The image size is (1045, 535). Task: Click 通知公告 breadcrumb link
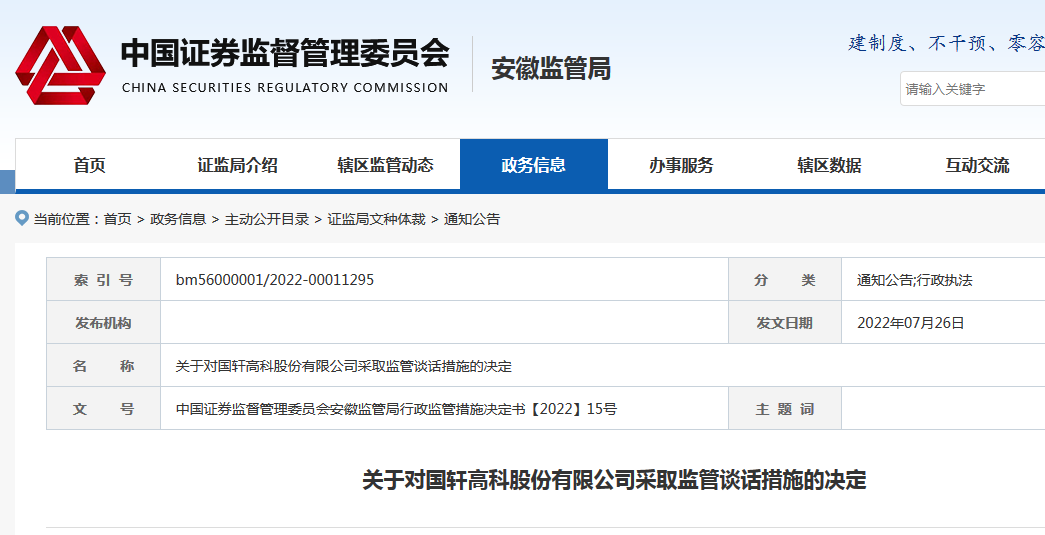(472, 219)
